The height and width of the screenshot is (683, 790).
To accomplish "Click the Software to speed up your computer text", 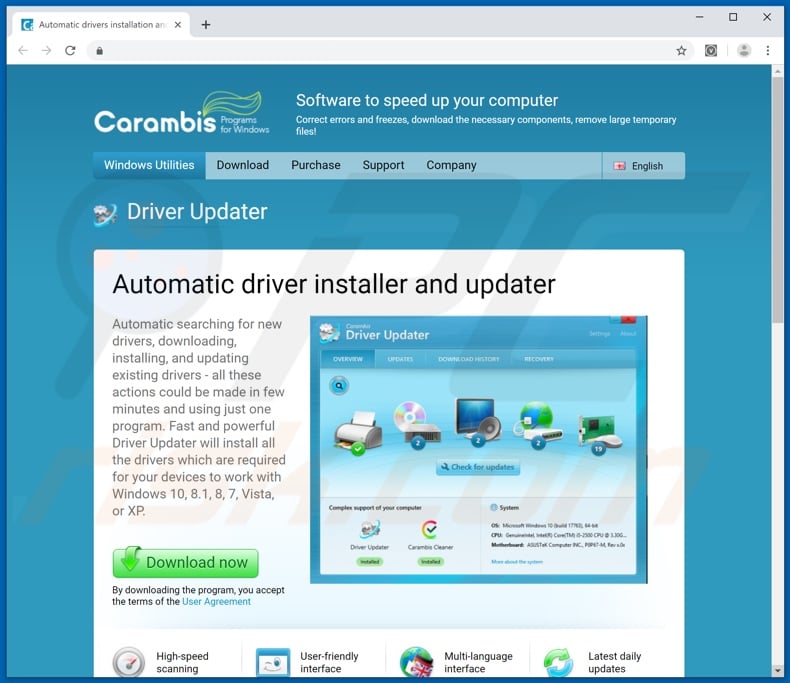I will (x=427, y=100).
